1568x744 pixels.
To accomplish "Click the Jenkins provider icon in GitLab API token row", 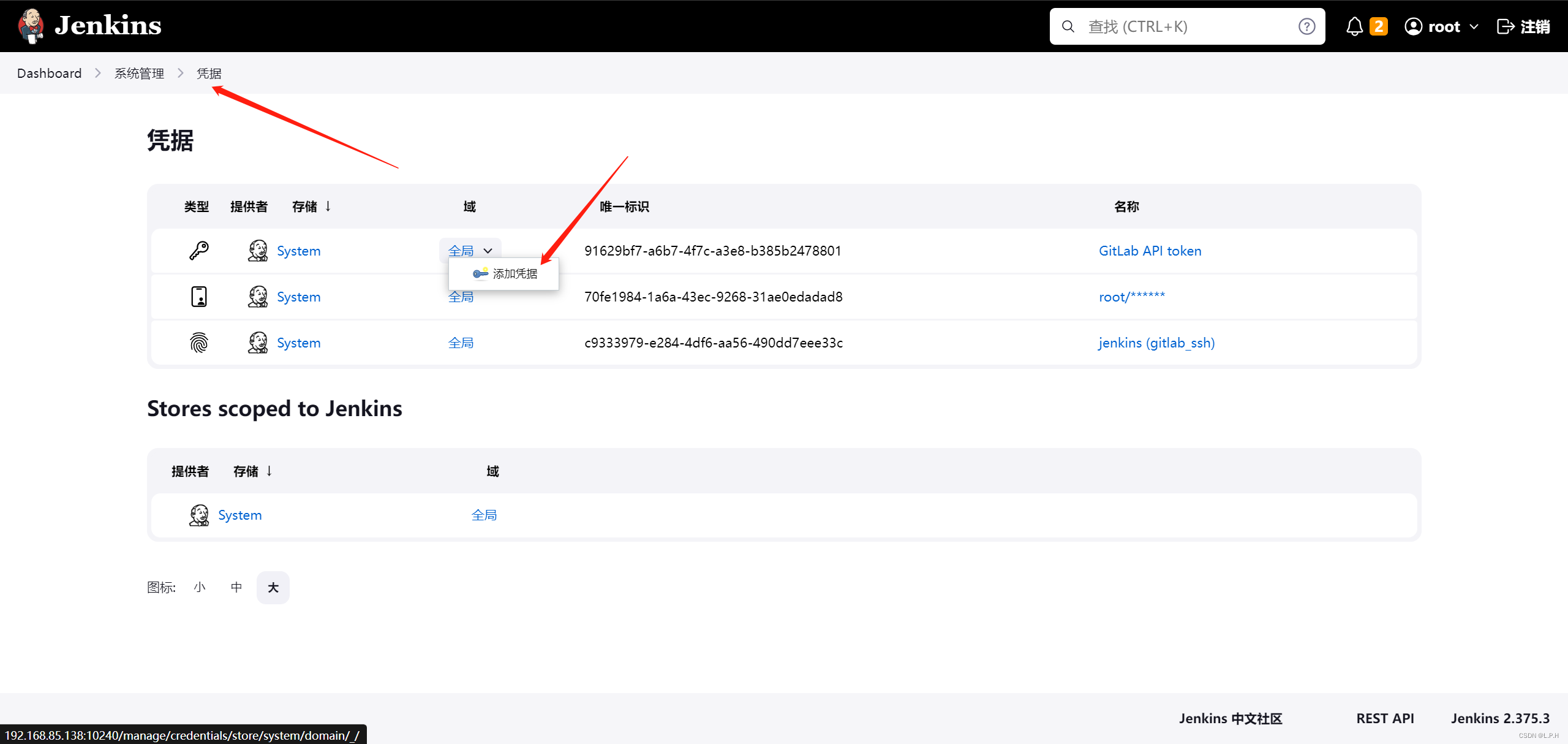I will [258, 251].
